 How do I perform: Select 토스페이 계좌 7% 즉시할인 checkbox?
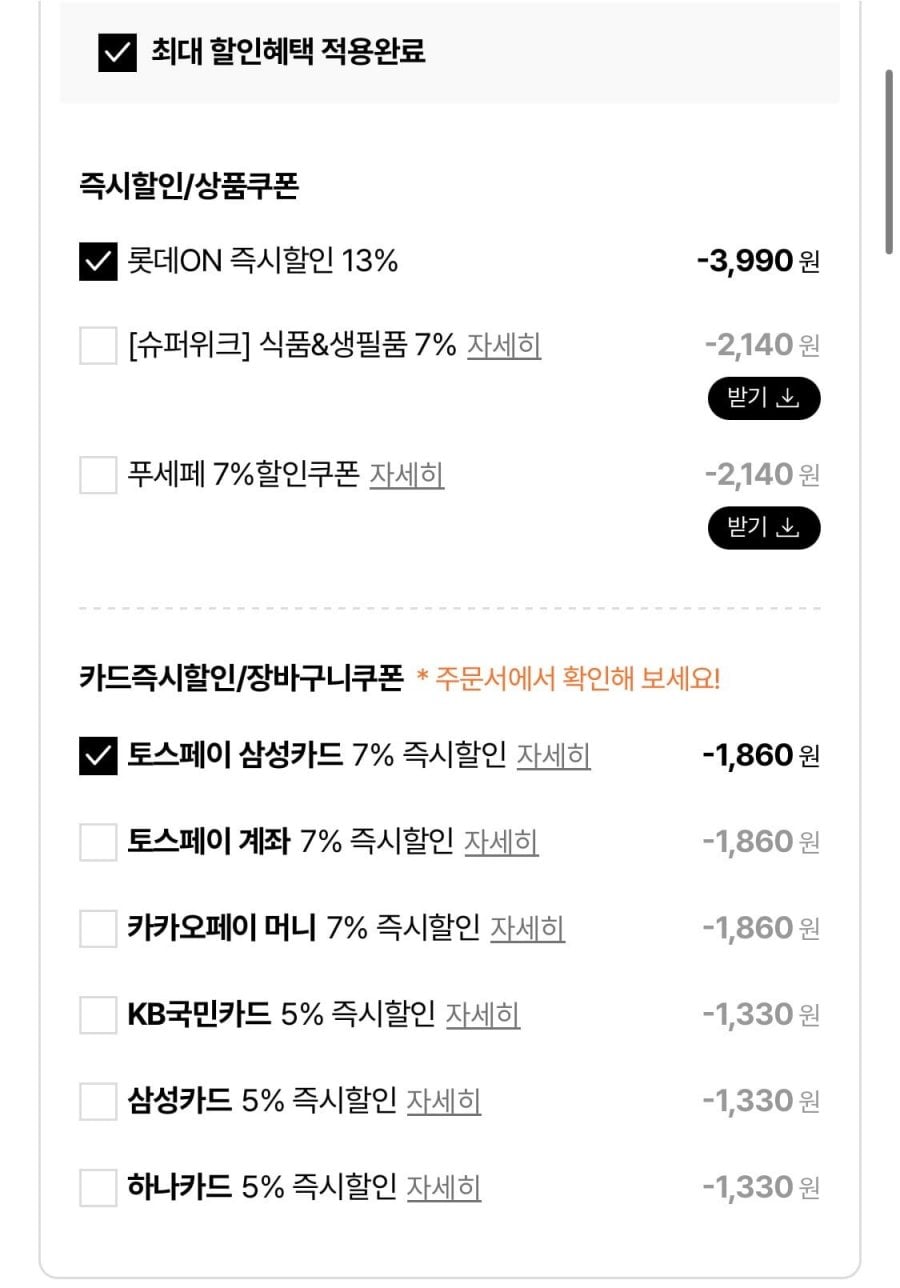(x=98, y=843)
